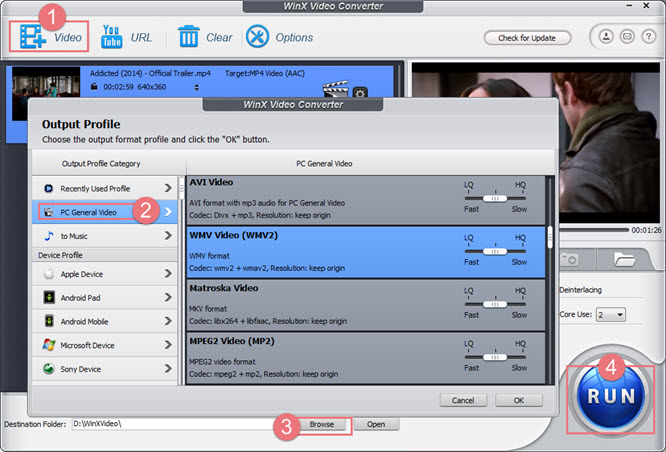Open the YouTube URL downloader icon
This screenshot has height=452, width=666.
(x=111, y=37)
